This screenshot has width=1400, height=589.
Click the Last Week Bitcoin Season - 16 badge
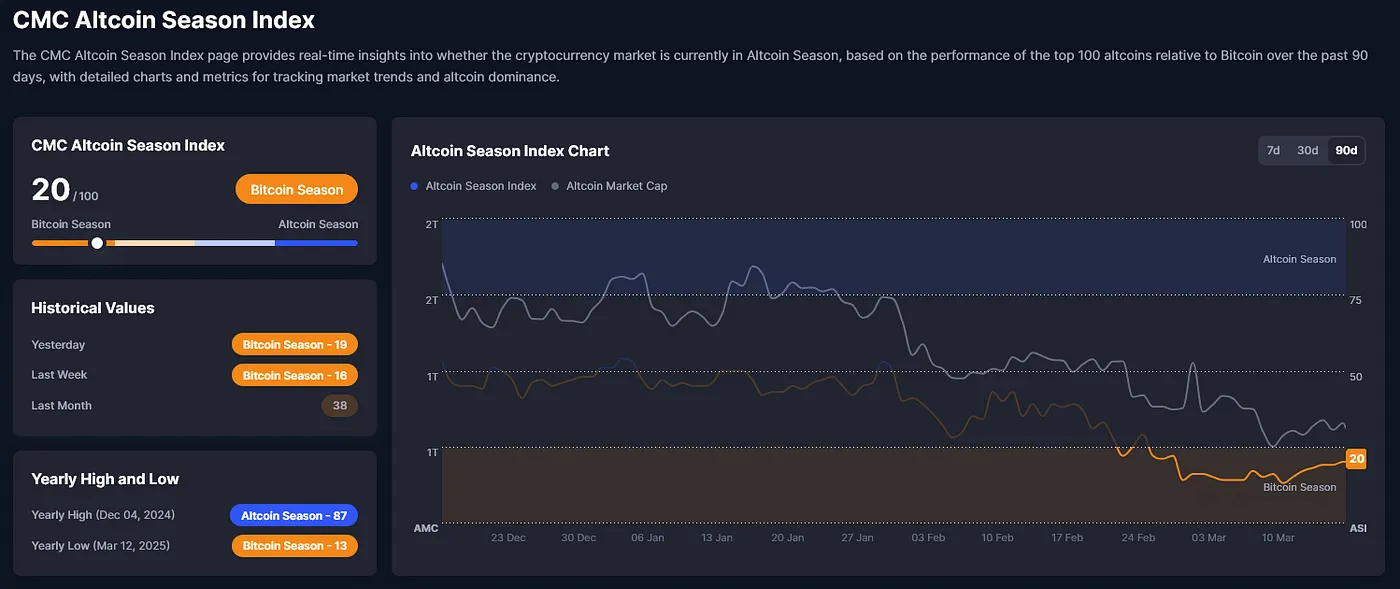point(294,375)
